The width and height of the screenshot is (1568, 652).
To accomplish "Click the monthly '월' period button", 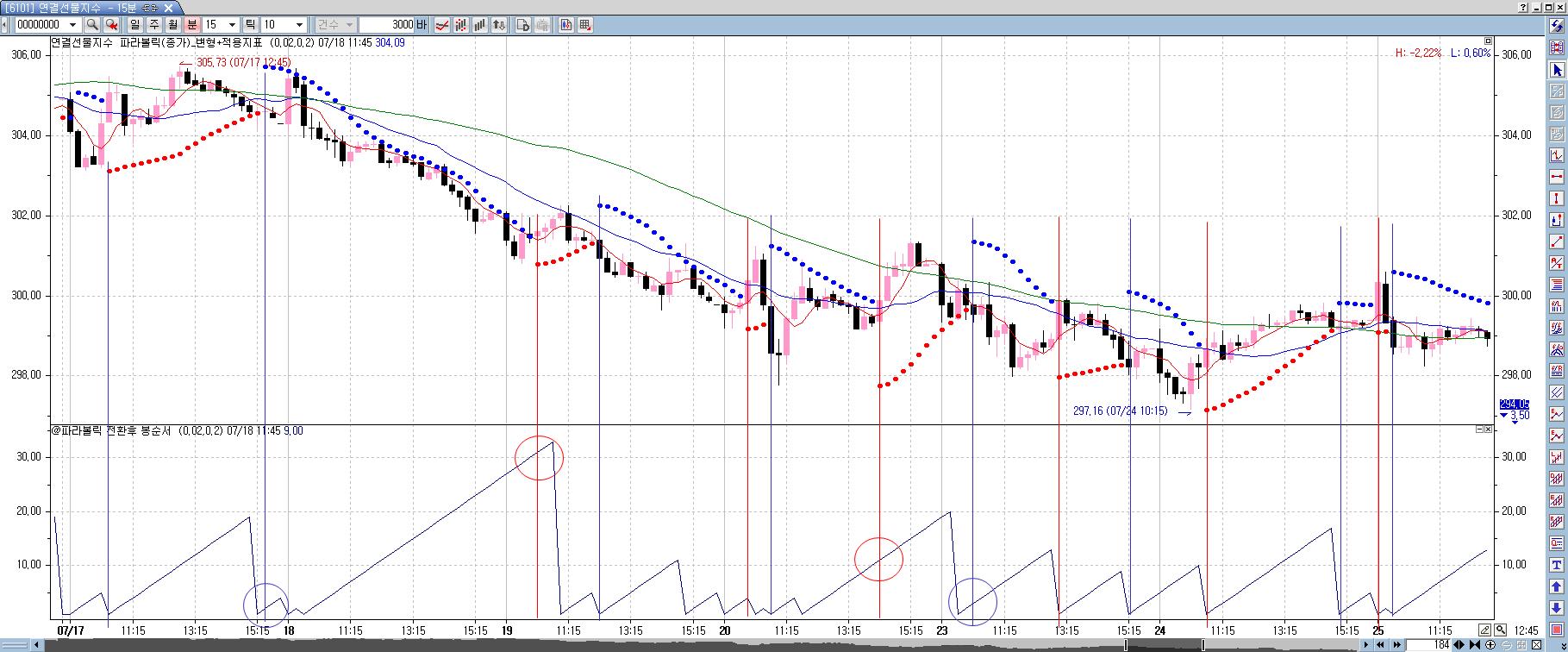I will click(172, 25).
